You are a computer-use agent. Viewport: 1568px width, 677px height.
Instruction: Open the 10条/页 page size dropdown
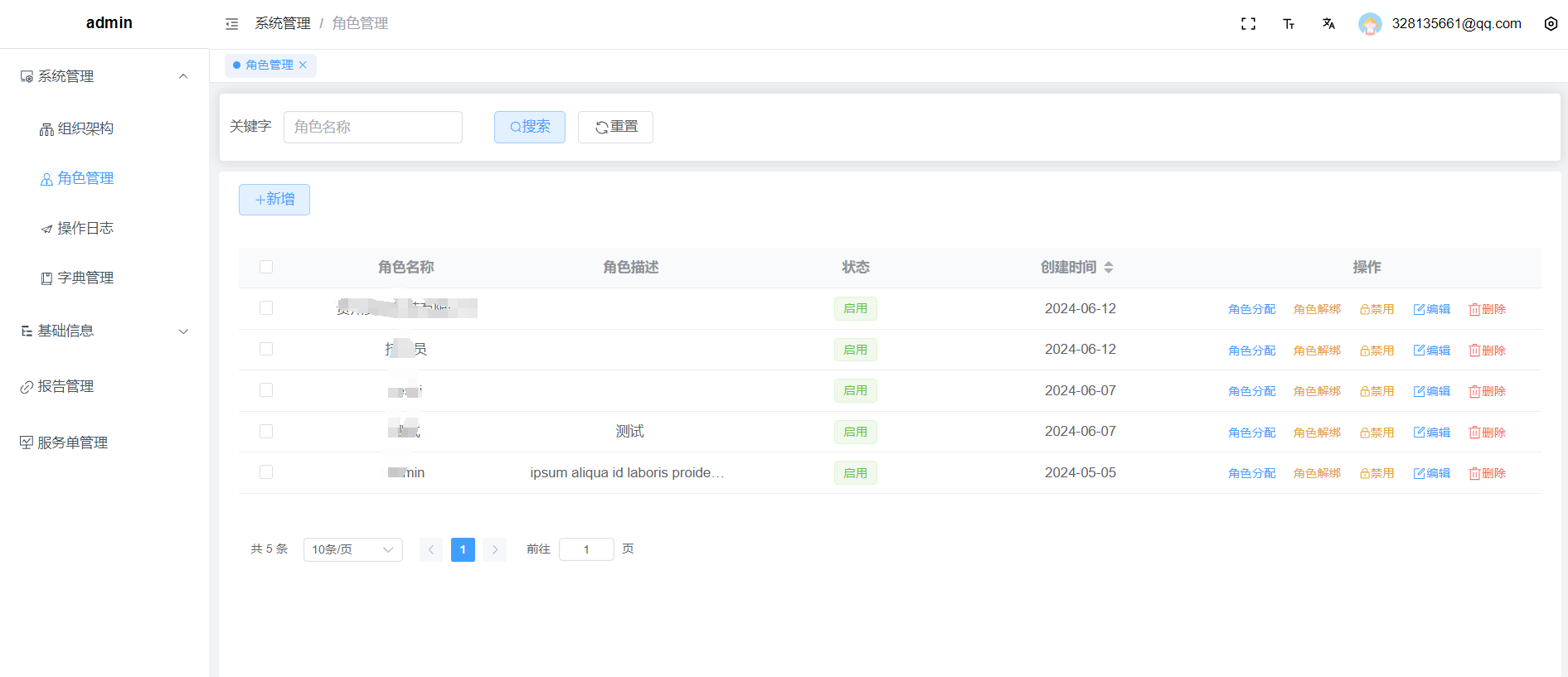[352, 549]
